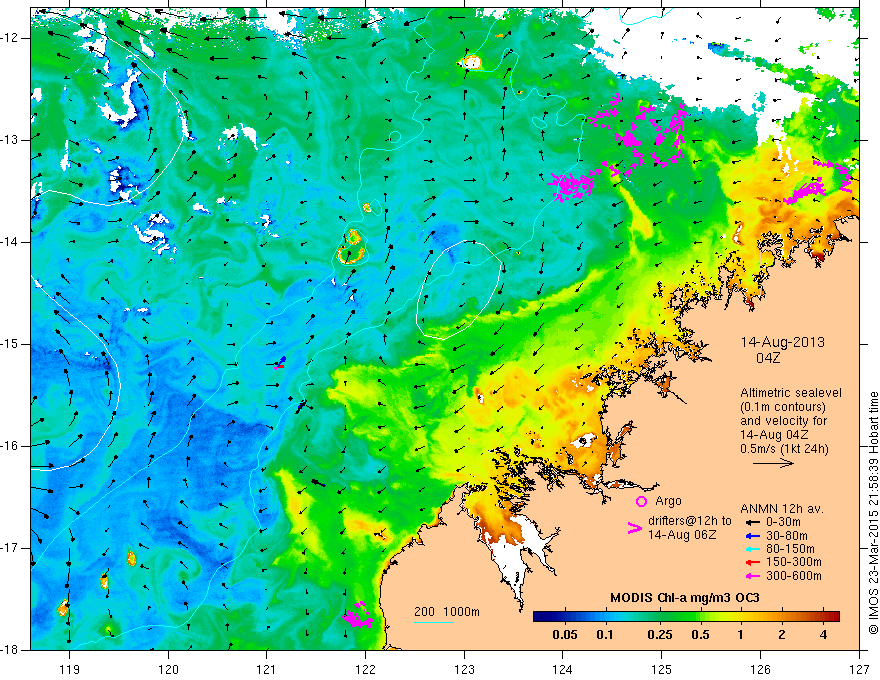Click the magenta 300-600m ANMN arrow symbol
Viewport: 880px width, 680px height.
(752, 576)
